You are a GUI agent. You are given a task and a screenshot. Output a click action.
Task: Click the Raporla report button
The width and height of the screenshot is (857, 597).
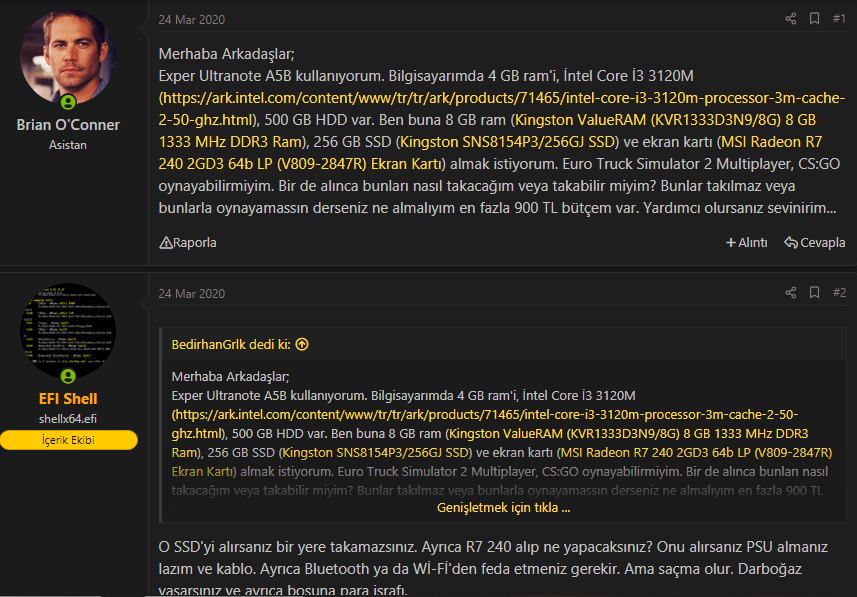187,242
